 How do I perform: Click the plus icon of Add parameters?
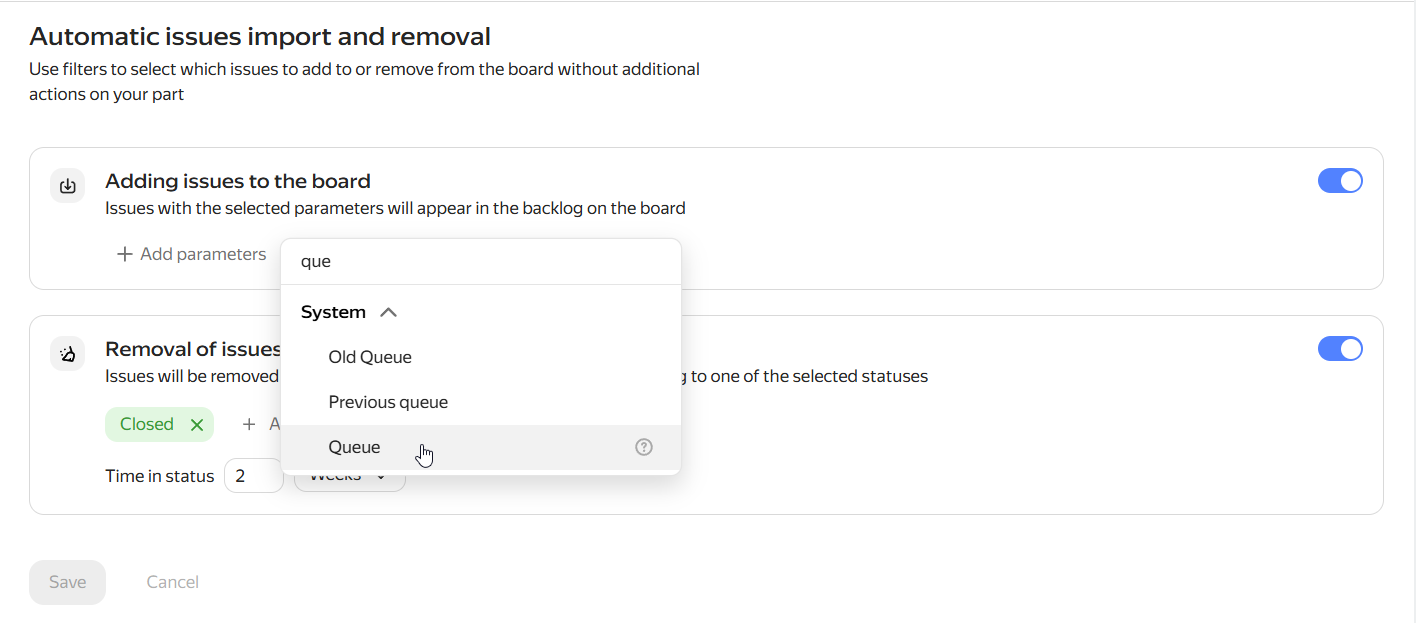tap(125, 254)
